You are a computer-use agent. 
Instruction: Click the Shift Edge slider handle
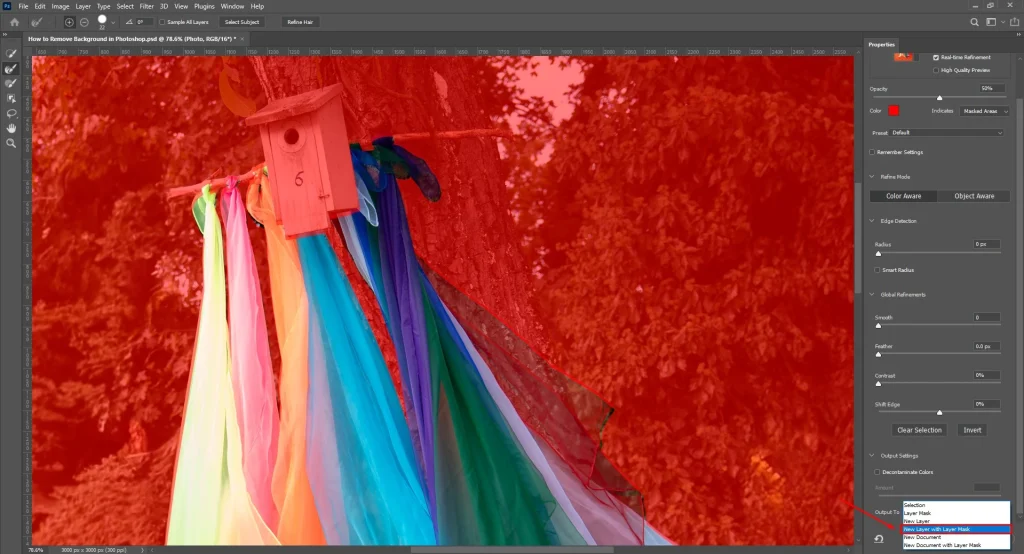pos(939,413)
